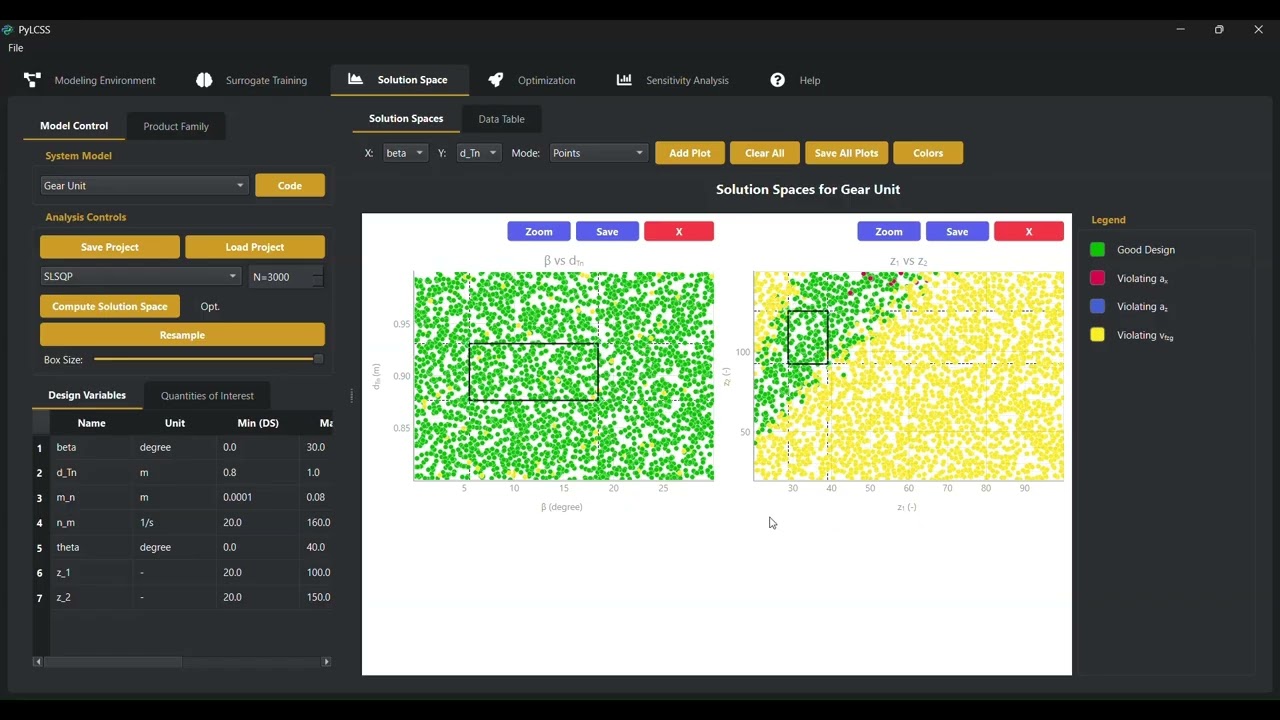This screenshot has width=1280, height=720.
Task: Save the z₁ vs z₂ plot
Action: [x=957, y=232]
